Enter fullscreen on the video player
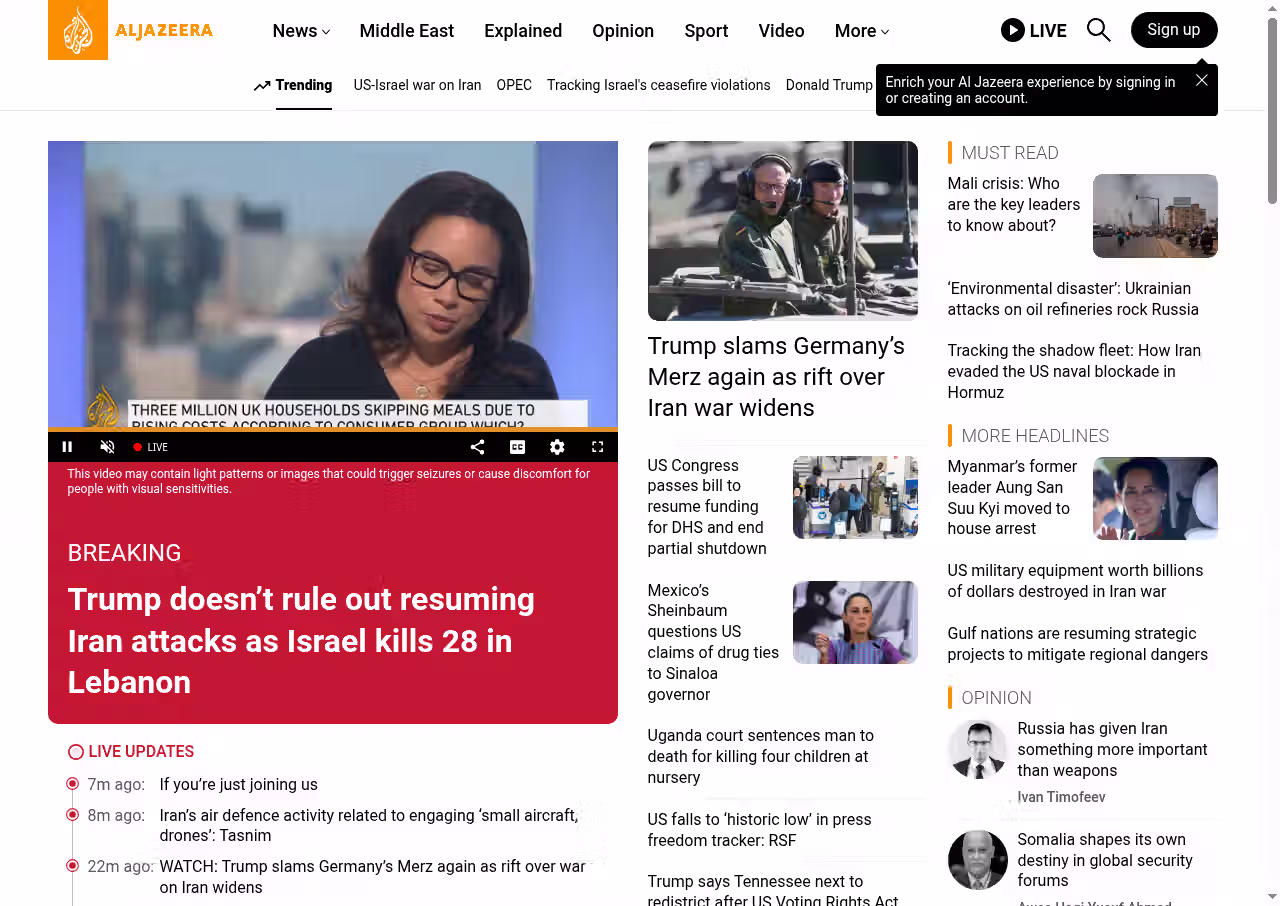 tap(597, 447)
